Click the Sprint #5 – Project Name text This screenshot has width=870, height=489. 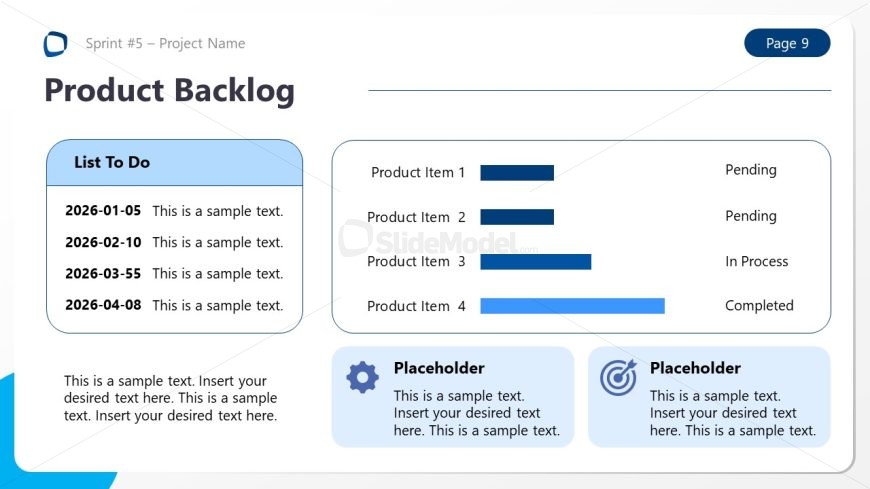(x=165, y=43)
